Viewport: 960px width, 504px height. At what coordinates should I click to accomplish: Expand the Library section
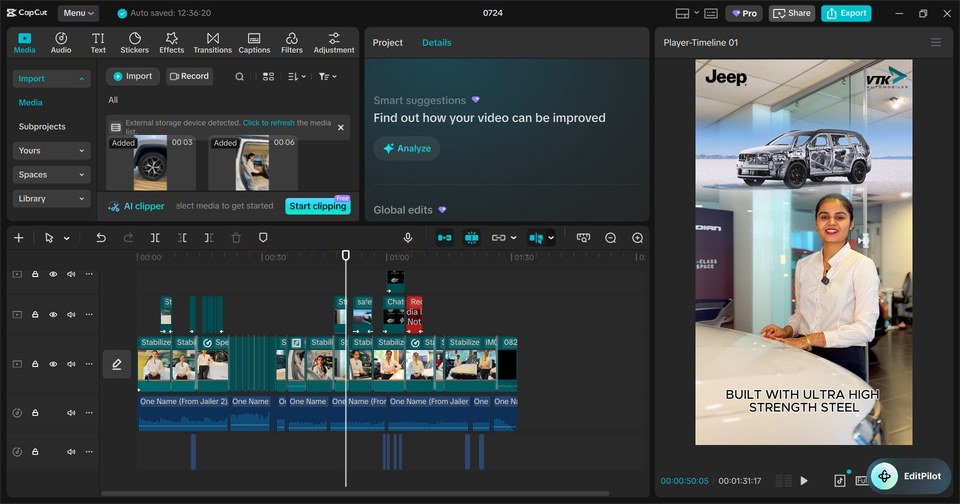51,198
